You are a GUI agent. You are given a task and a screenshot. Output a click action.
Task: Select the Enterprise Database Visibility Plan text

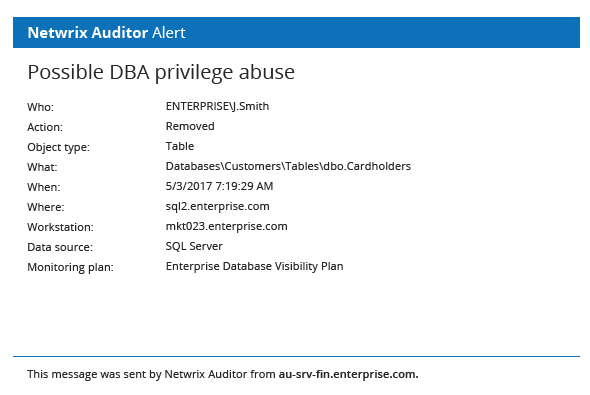click(254, 266)
